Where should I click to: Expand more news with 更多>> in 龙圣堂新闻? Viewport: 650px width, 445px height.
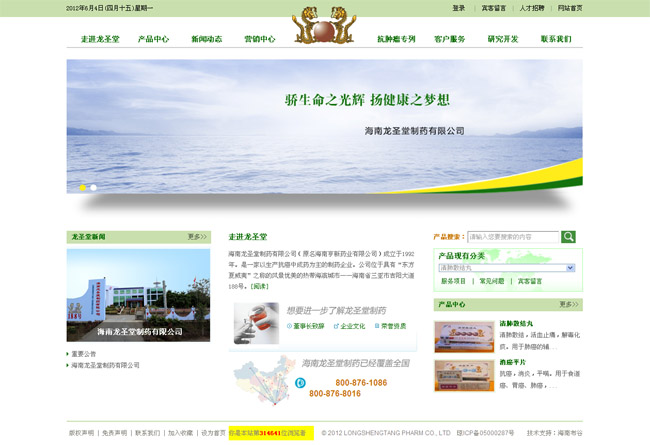197,237
